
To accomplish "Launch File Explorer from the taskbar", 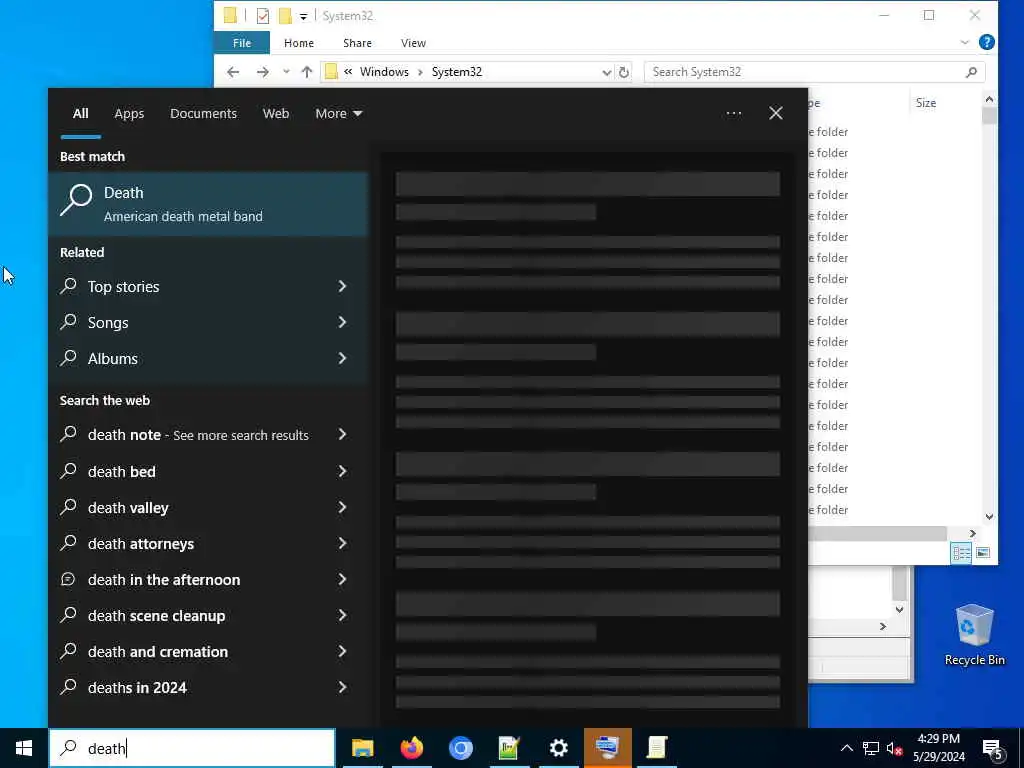I will coord(362,748).
